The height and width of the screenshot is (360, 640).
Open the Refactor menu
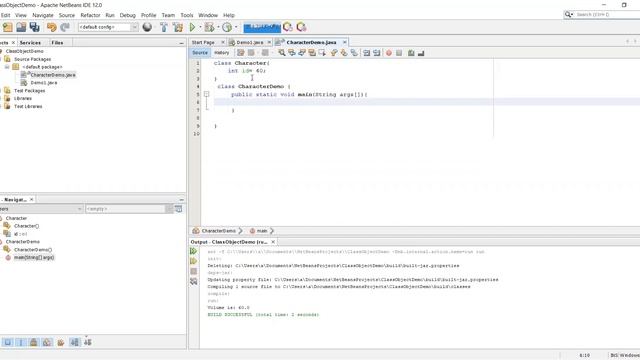[90, 15]
